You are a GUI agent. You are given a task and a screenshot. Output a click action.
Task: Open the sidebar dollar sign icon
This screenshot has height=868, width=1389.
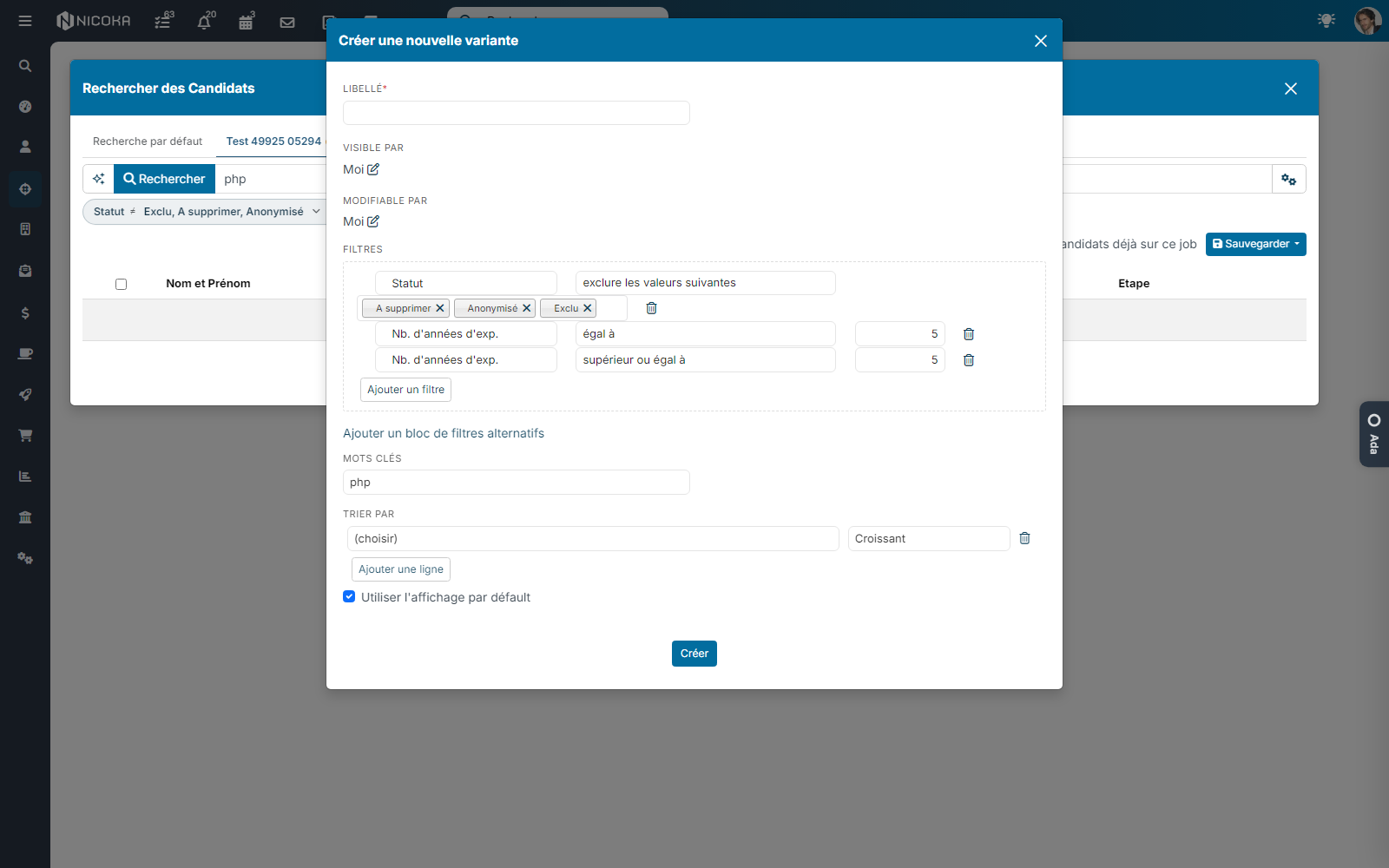25,312
